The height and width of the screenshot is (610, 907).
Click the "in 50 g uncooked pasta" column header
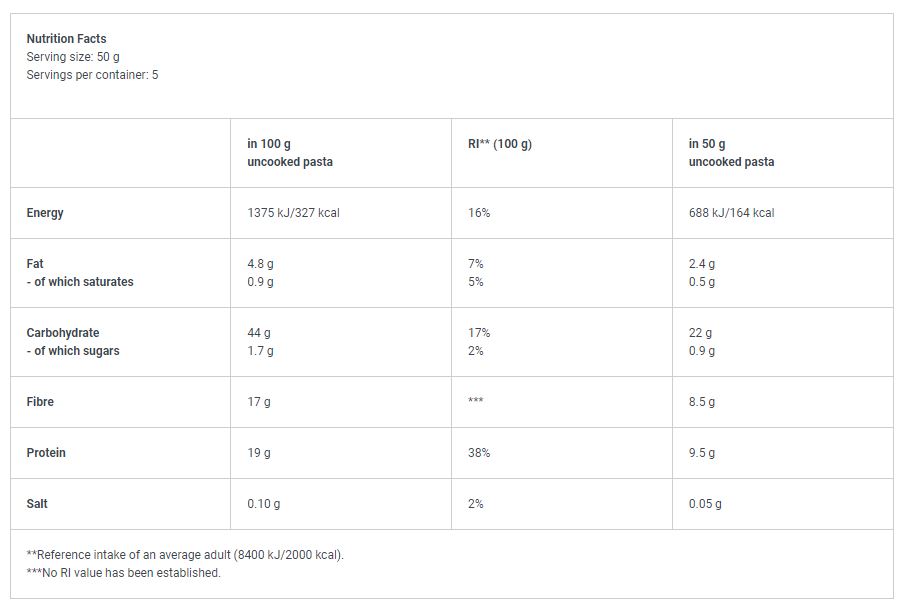pos(731,153)
